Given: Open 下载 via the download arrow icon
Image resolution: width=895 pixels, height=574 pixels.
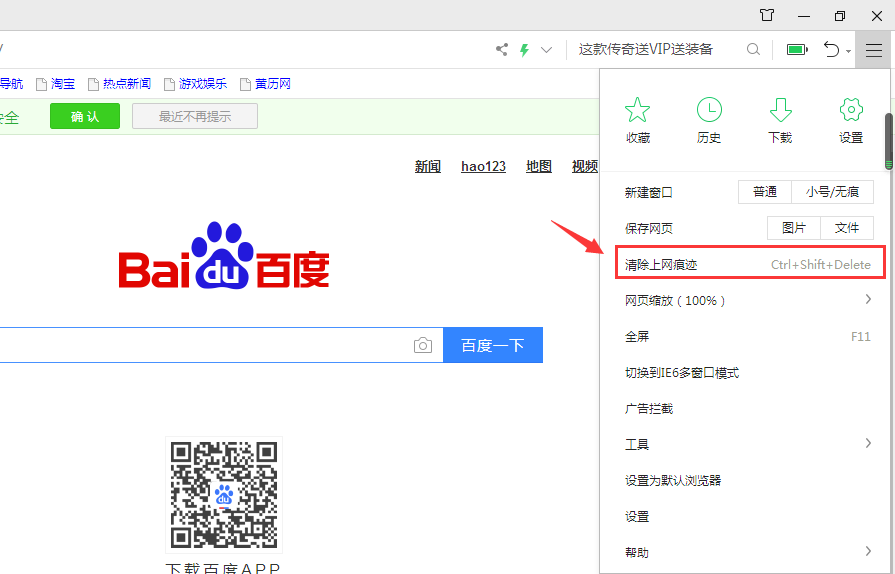Looking at the screenshot, I should click(780, 110).
